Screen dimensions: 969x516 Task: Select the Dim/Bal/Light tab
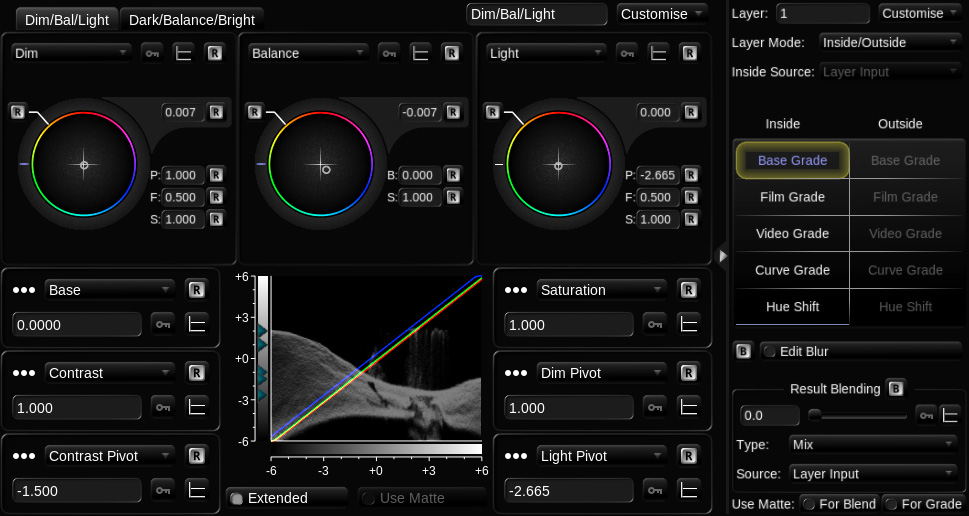click(x=66, y=19)
